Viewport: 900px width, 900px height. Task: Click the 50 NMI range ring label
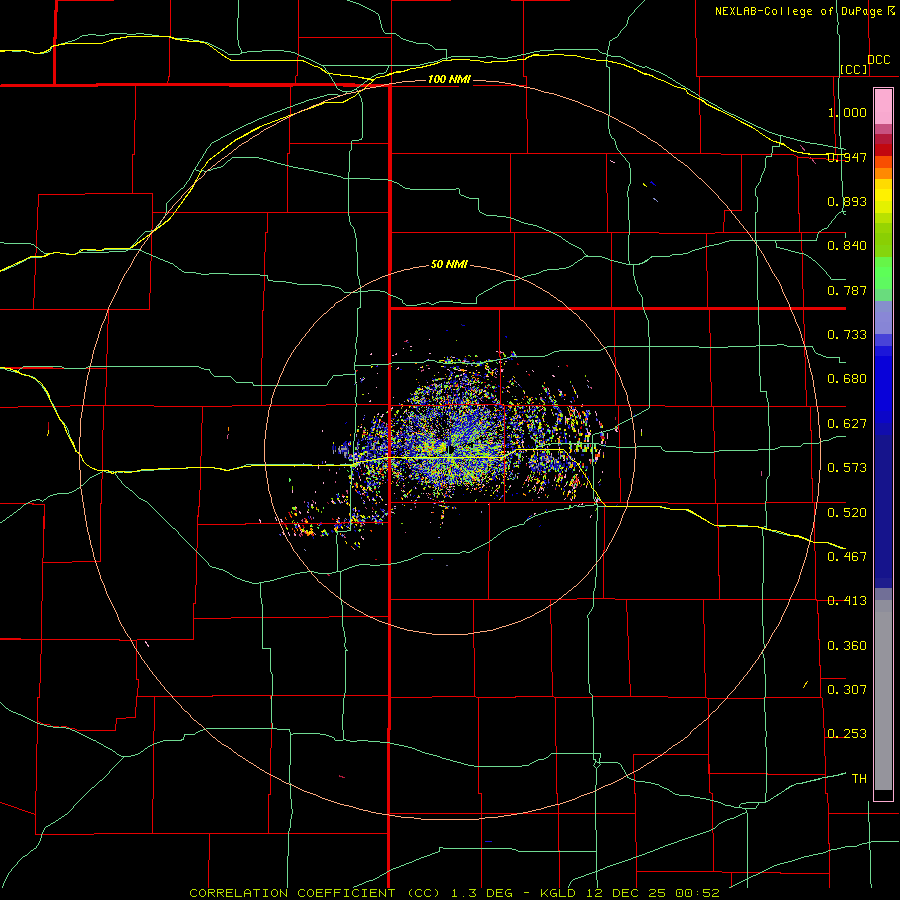coord(449,264)
